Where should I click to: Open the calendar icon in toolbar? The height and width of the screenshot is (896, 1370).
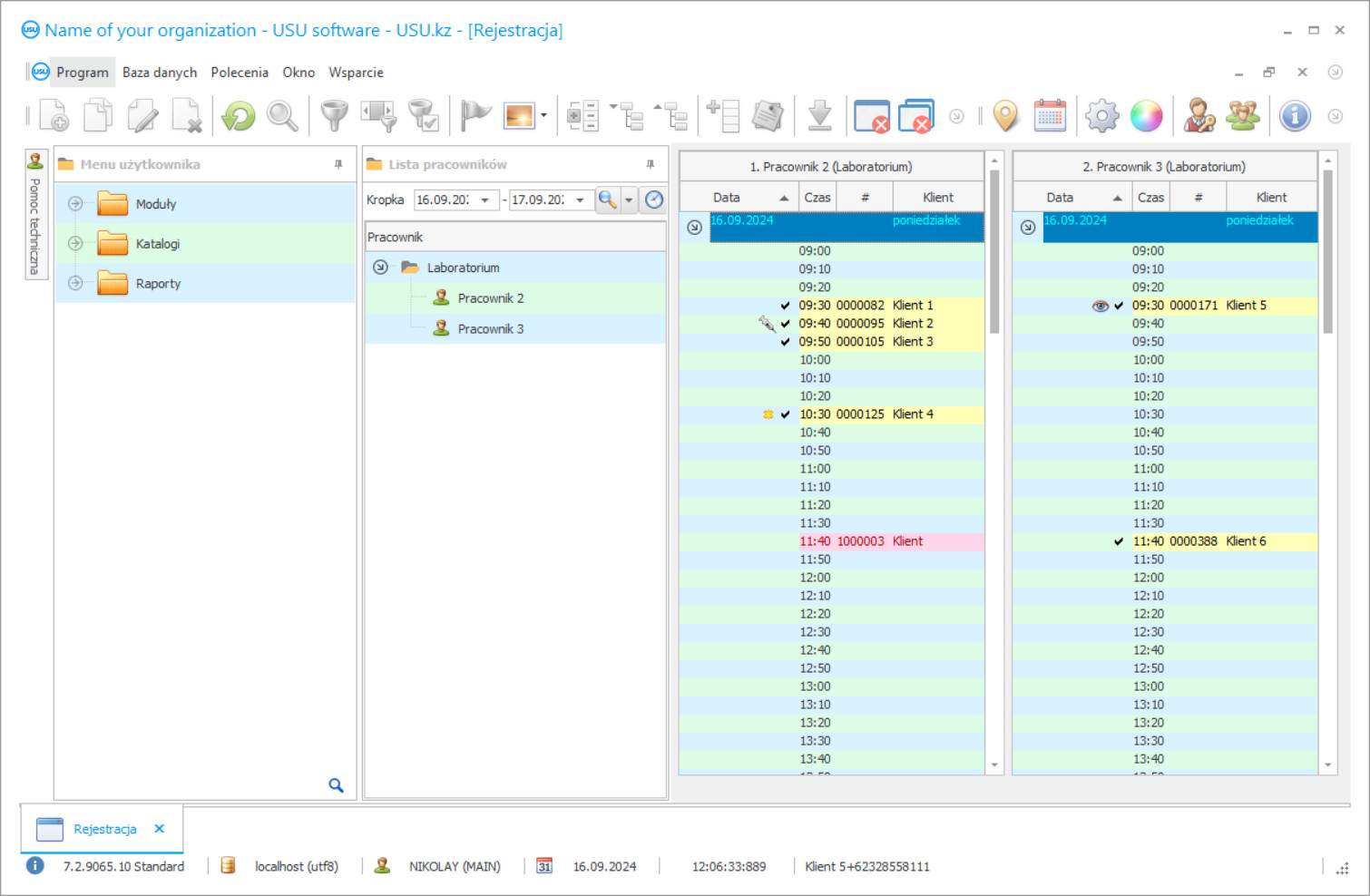1050,116
